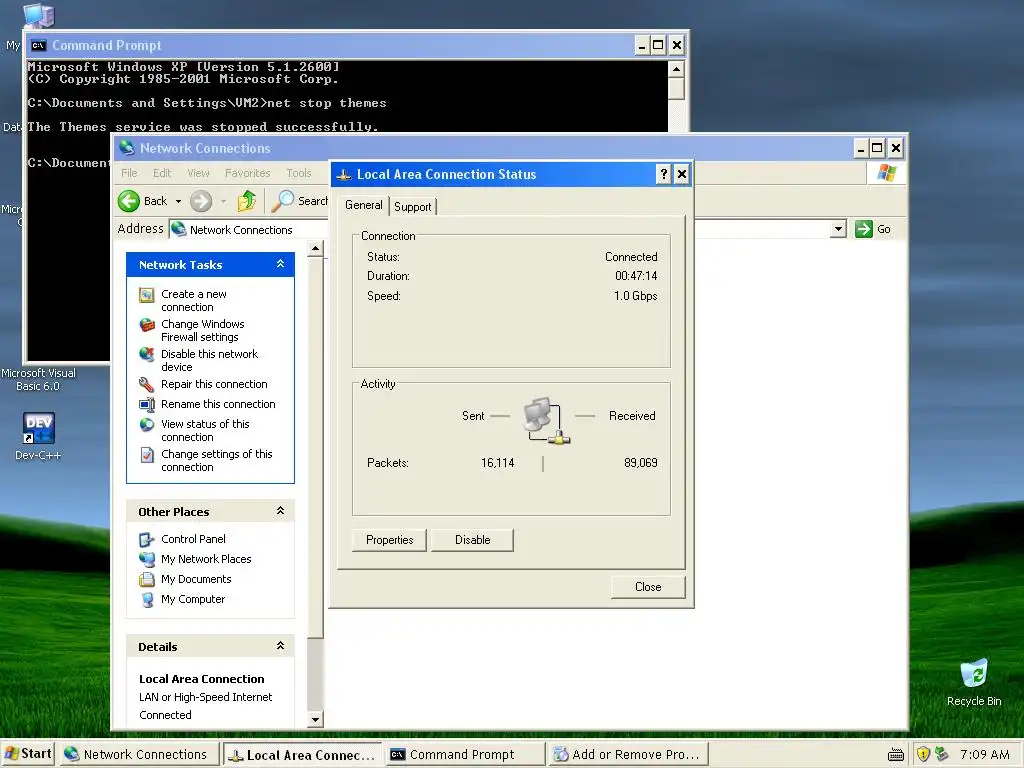The width and height of the screenshot is (1024, 768).
Task: Click the green Back arrow icon
Action: click(129, 201)
